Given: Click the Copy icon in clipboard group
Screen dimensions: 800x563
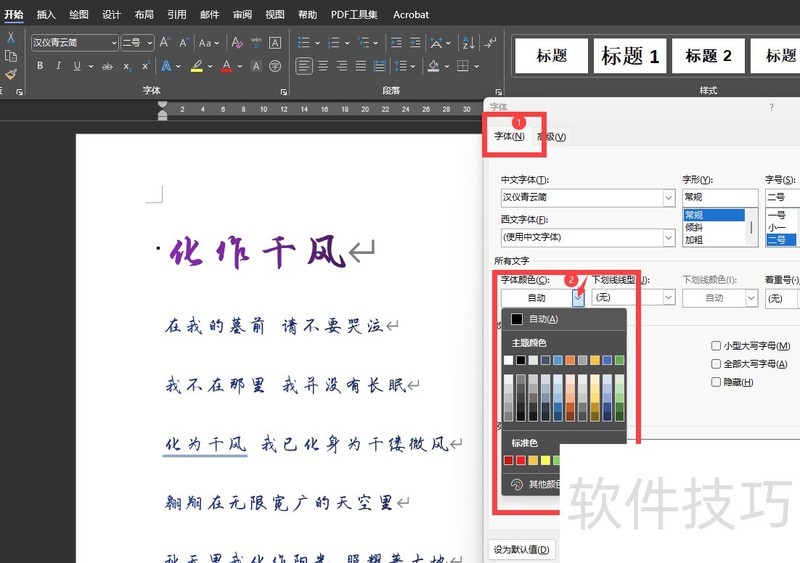Looking at the screenshot, I should 10,57.
